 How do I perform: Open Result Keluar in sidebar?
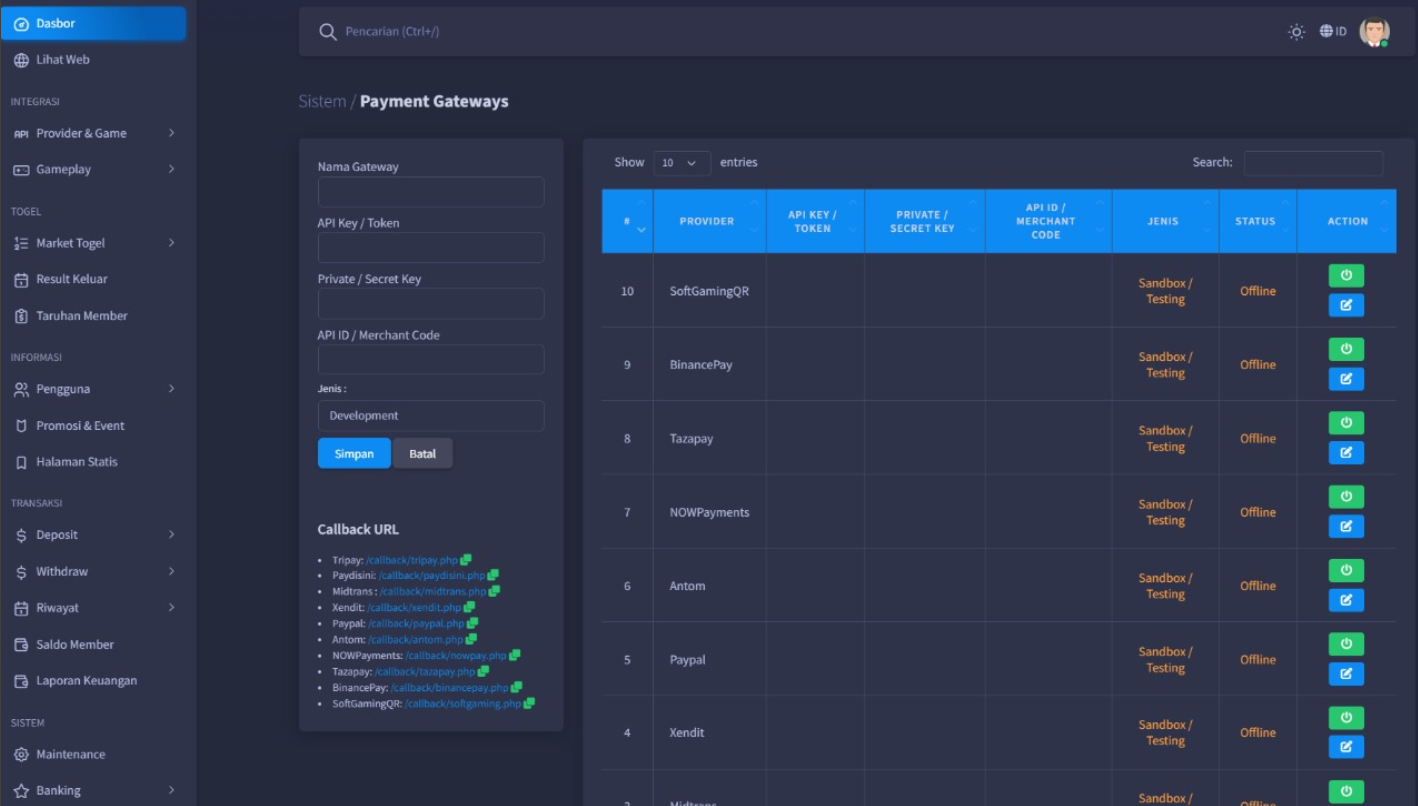[71, 279]
